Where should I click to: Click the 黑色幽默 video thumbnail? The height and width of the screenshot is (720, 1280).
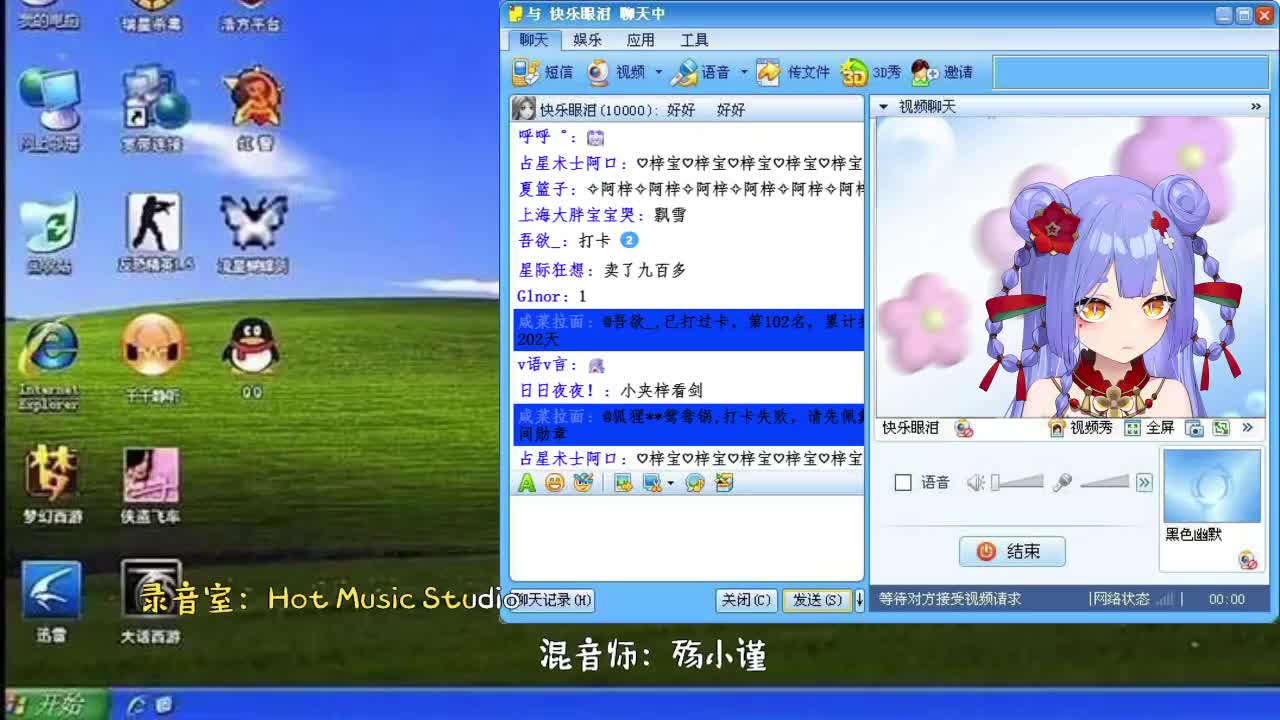[1211, 486]
